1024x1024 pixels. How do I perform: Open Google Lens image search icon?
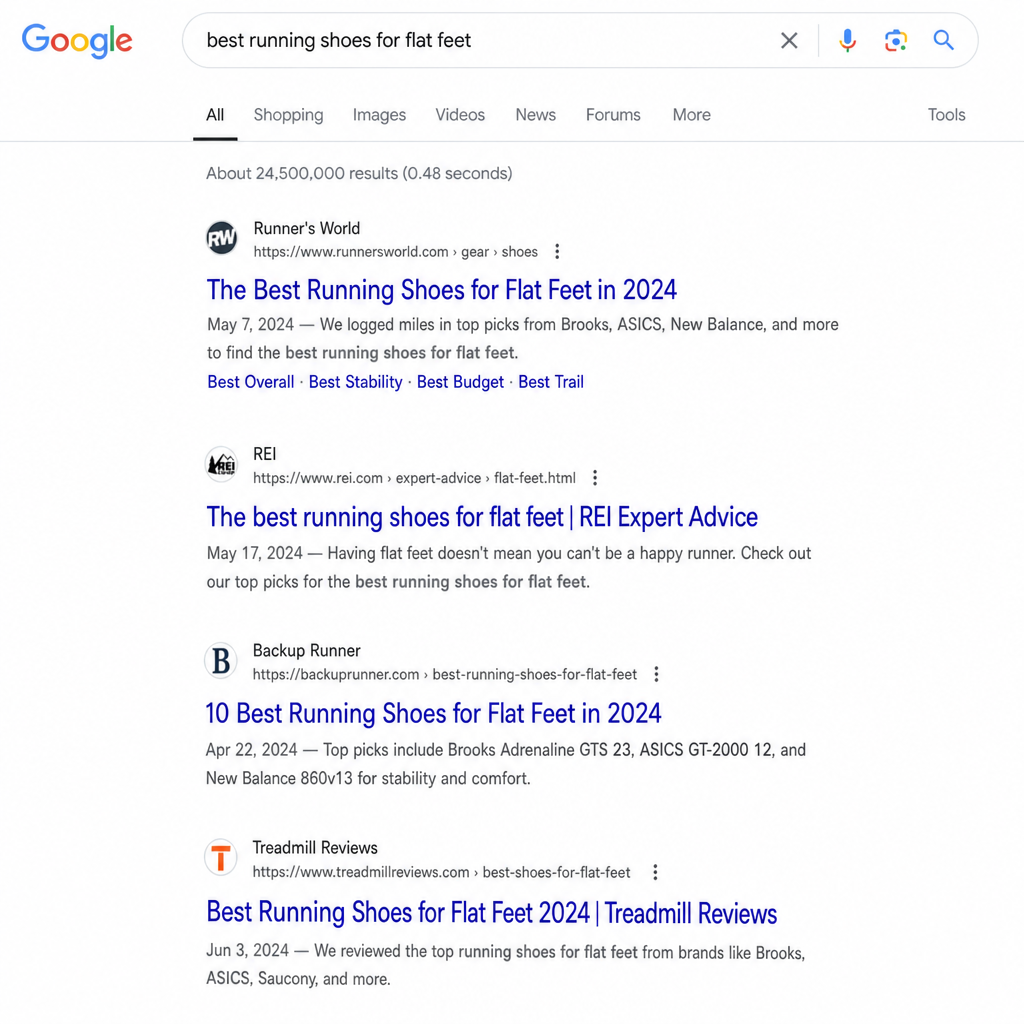(x=895, y=40)
